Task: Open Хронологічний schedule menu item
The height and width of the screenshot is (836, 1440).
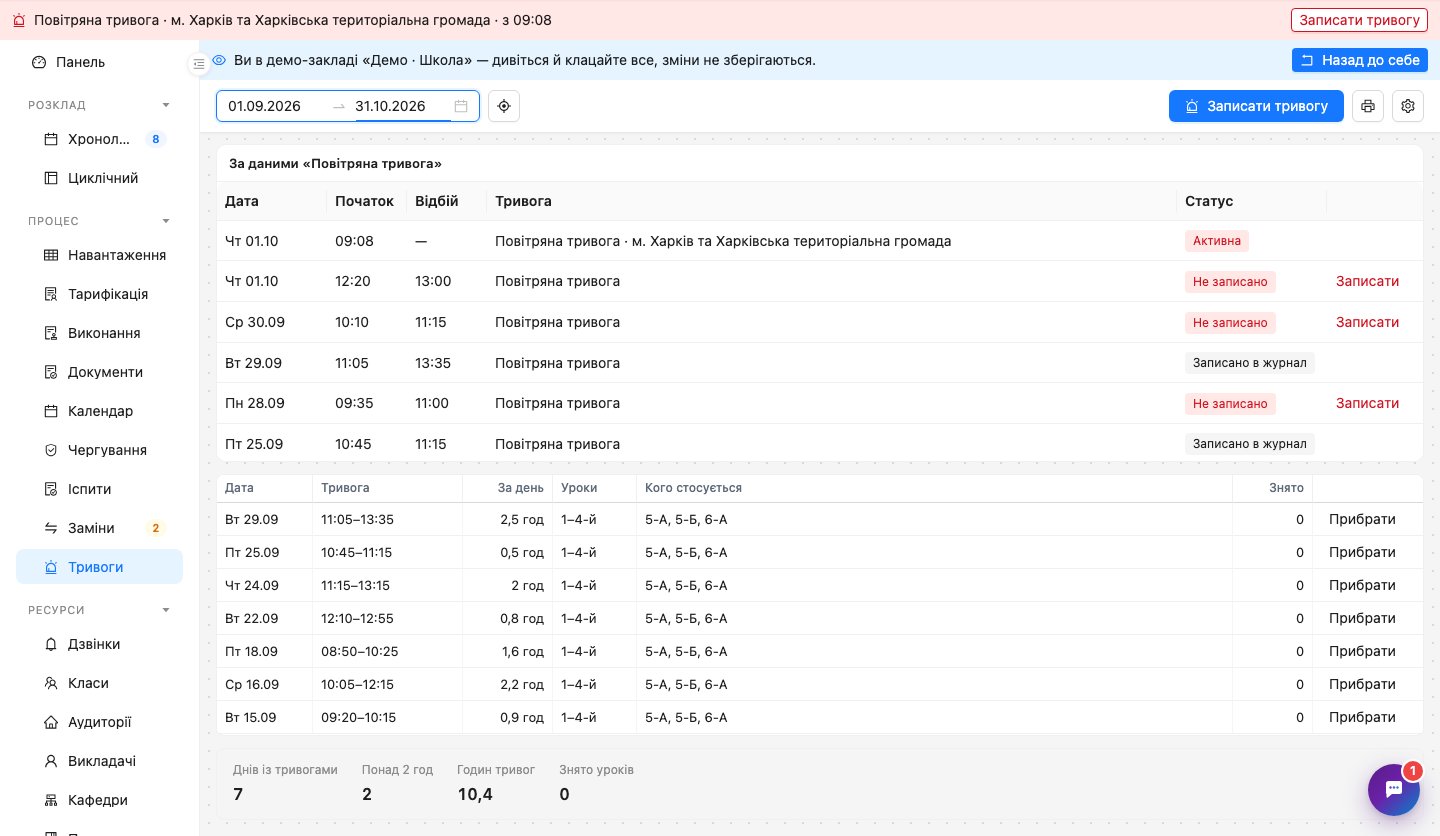Action: (99, 139)
